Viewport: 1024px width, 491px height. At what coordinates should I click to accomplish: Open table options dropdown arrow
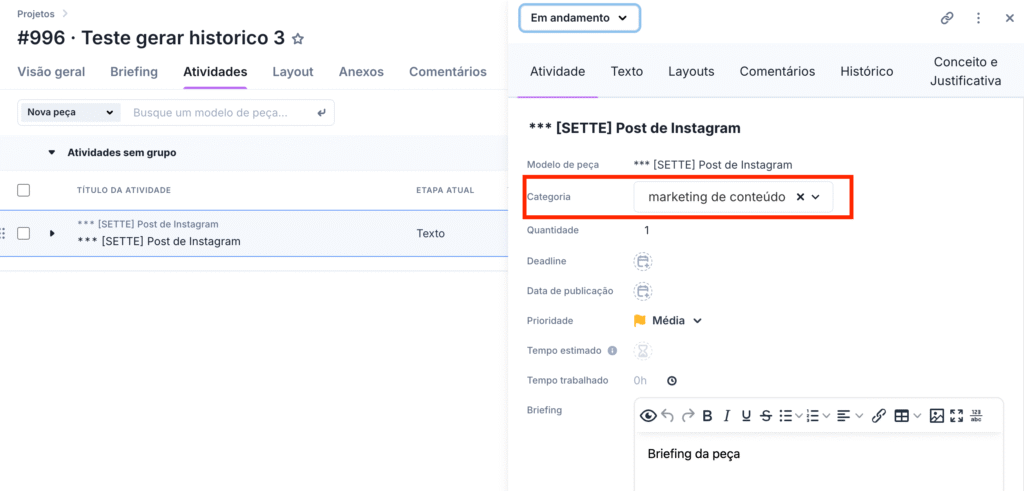click(x=917, y=416)
